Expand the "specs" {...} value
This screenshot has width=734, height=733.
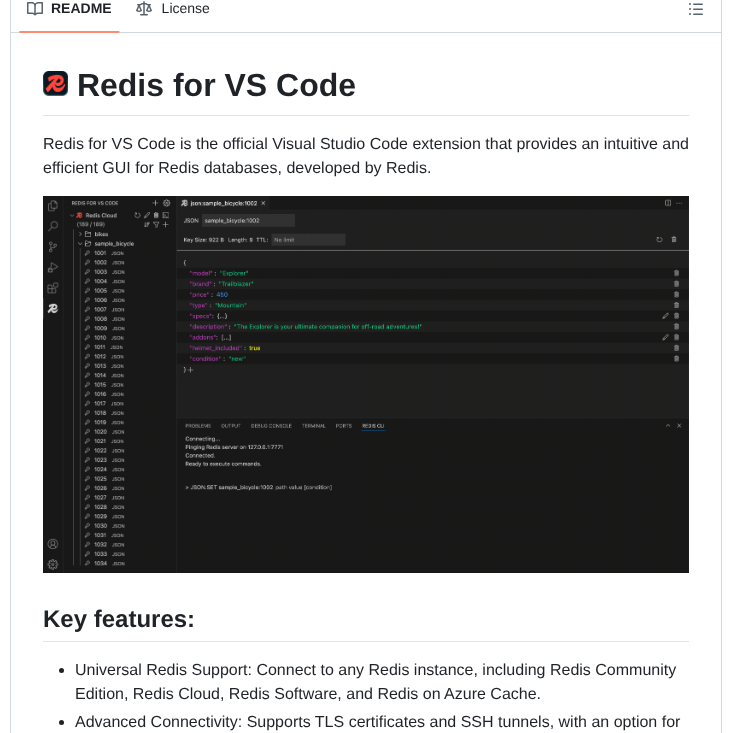222,316
